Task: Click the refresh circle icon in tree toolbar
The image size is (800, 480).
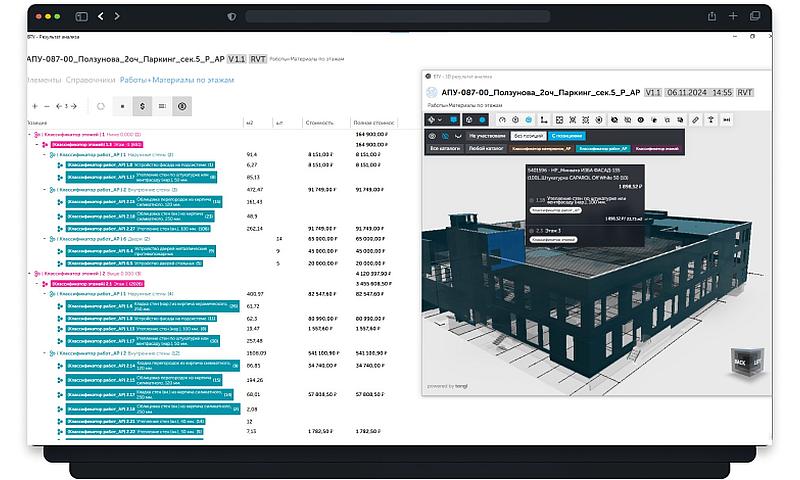Action: pyautogui.click(x=100, y=105)
